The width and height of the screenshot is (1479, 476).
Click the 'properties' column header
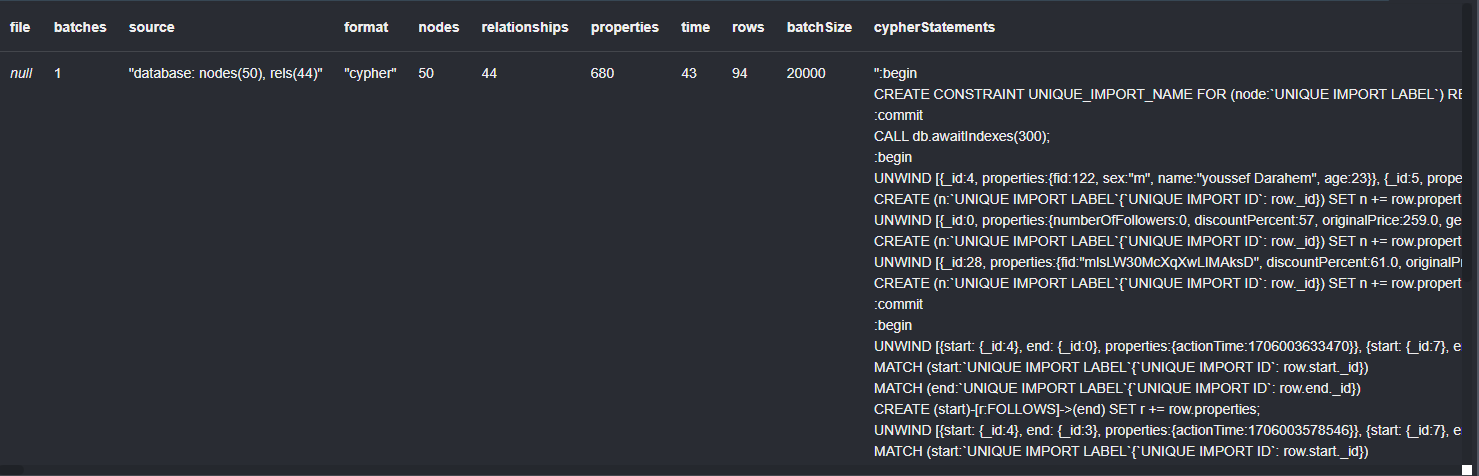[625, 28]
